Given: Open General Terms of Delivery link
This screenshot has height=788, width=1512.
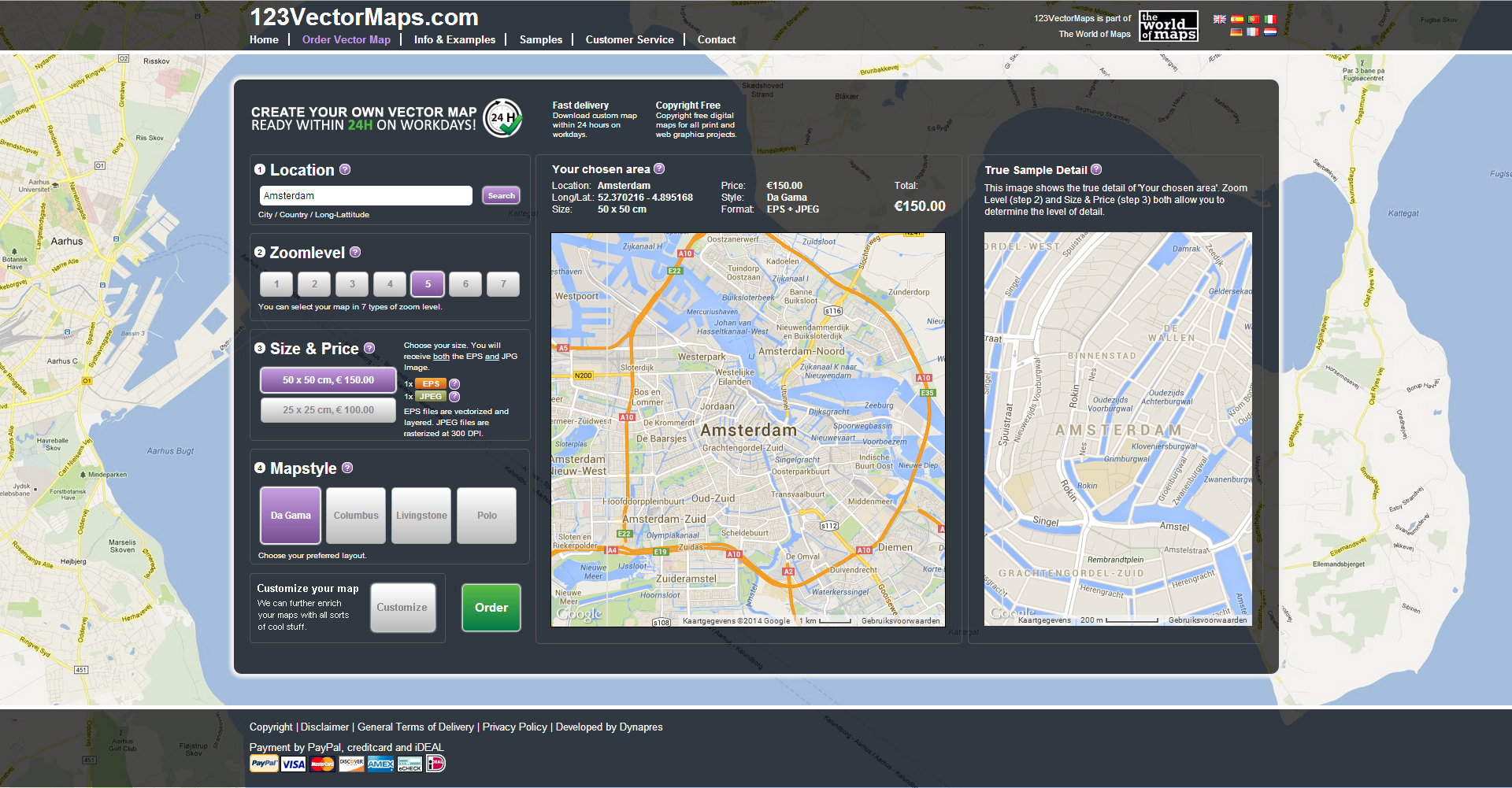Looking at the screenshot, I should pos(416,727).
